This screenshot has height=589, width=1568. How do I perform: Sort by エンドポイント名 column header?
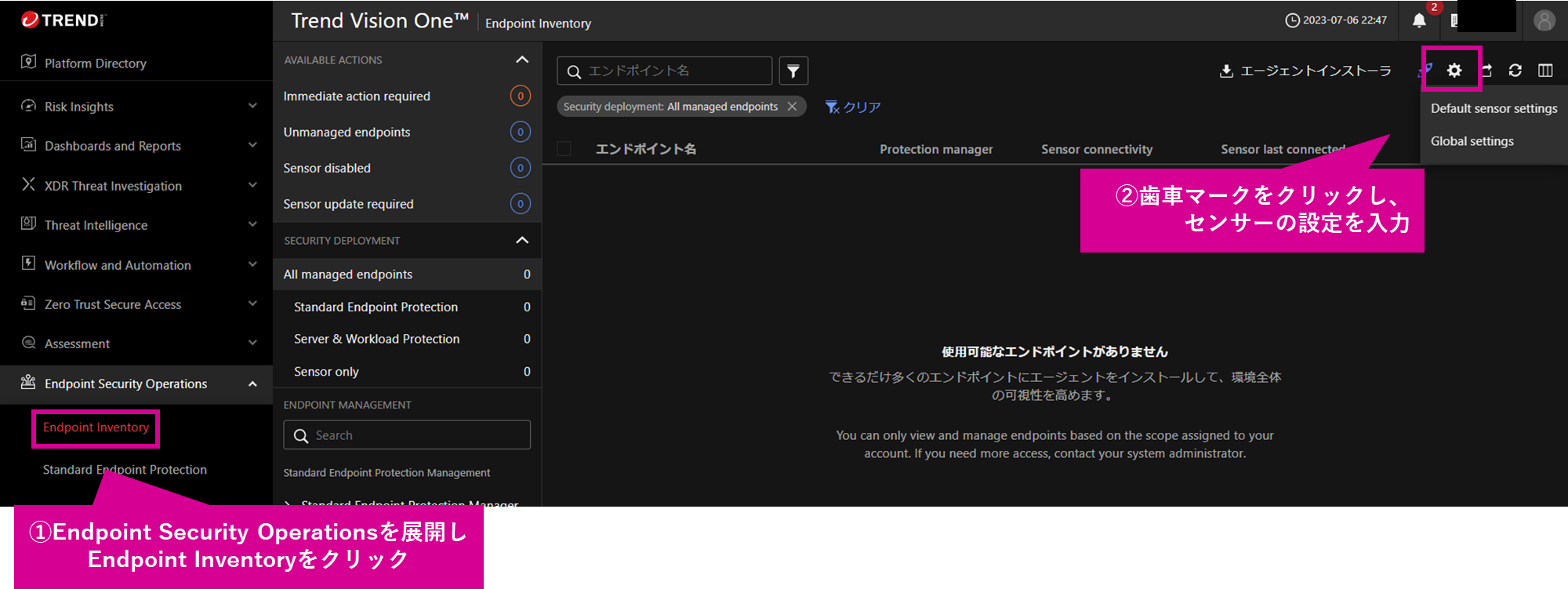click(645, 149)
